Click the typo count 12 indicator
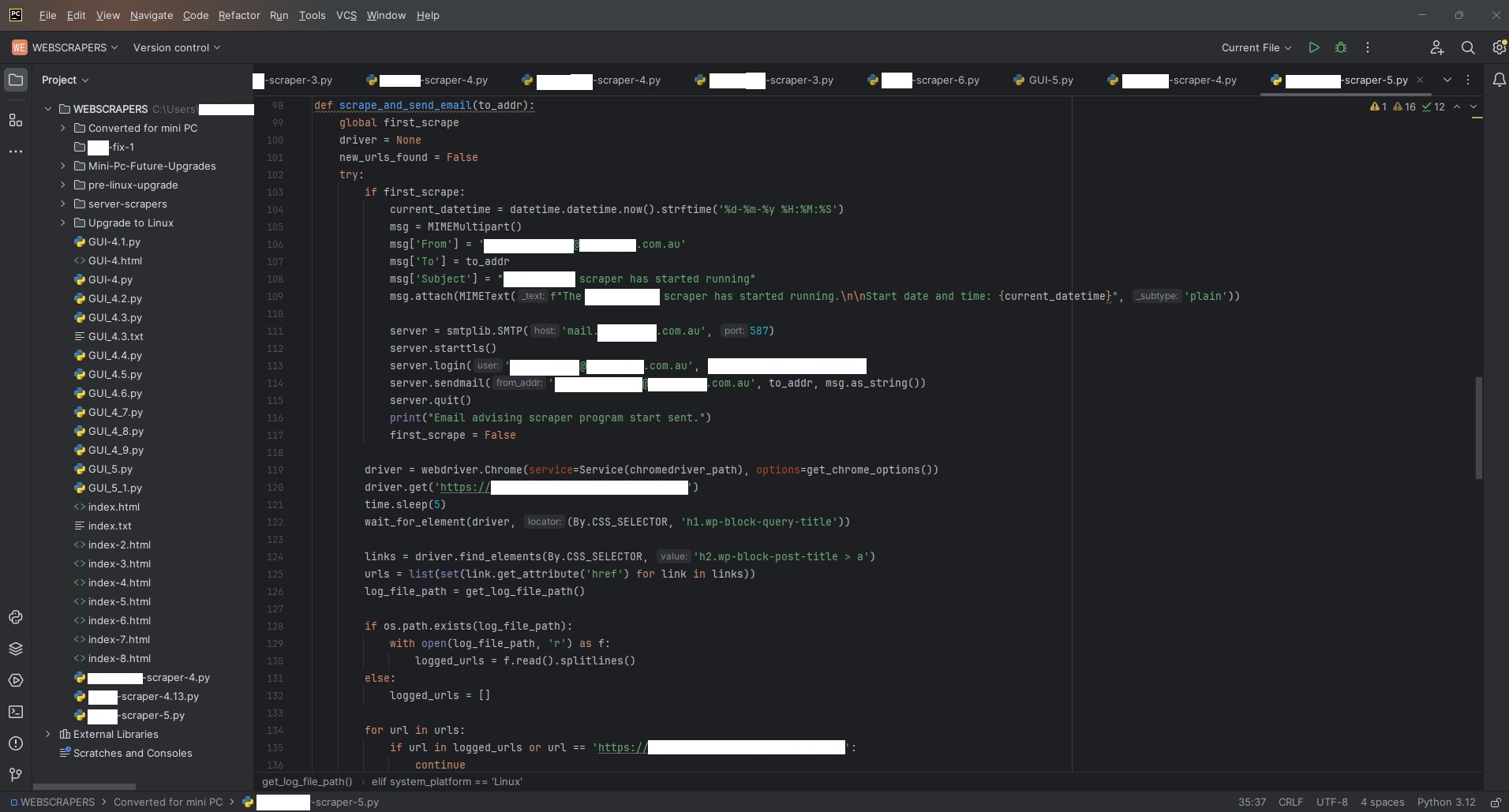The height and width of the screenshot is (812, 1509). [x=1433, y=107]
